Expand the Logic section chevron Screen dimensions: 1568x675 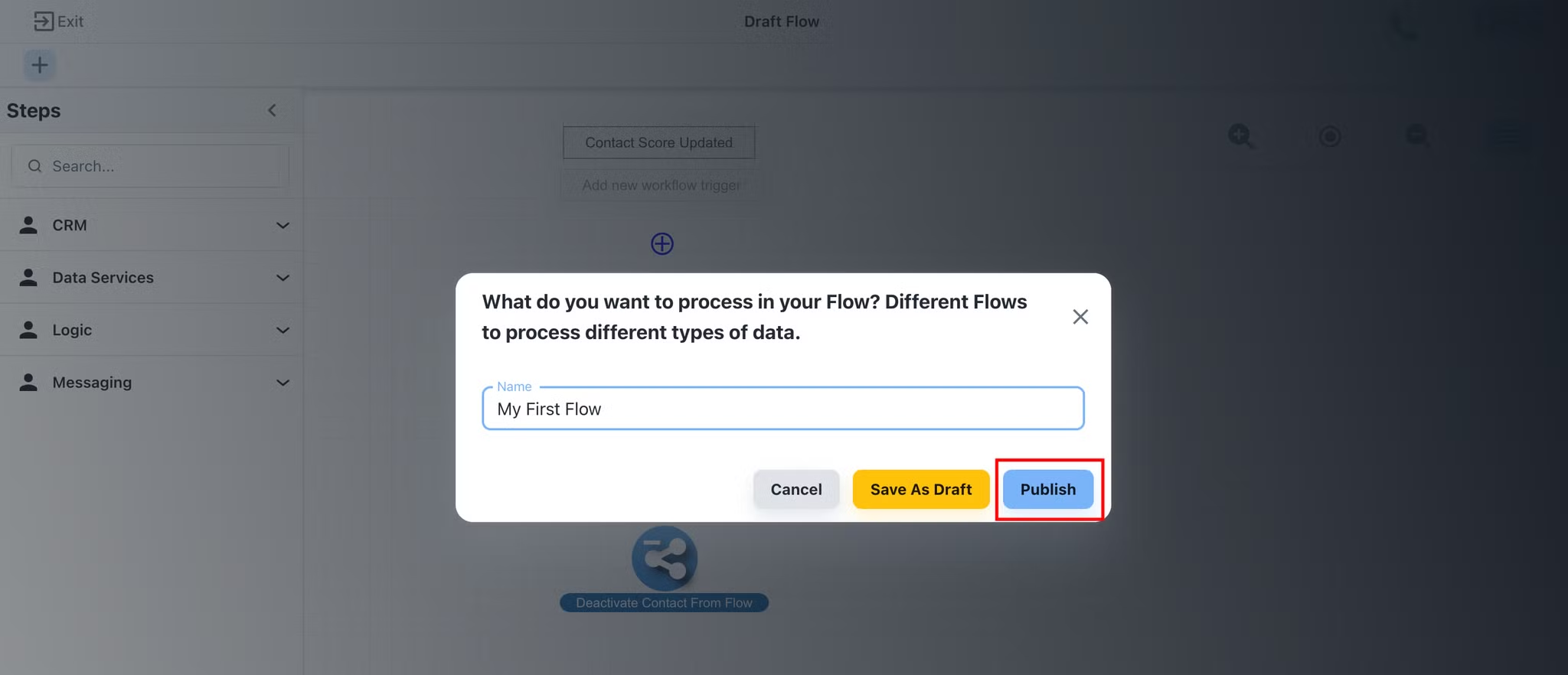tap(283, 331)
